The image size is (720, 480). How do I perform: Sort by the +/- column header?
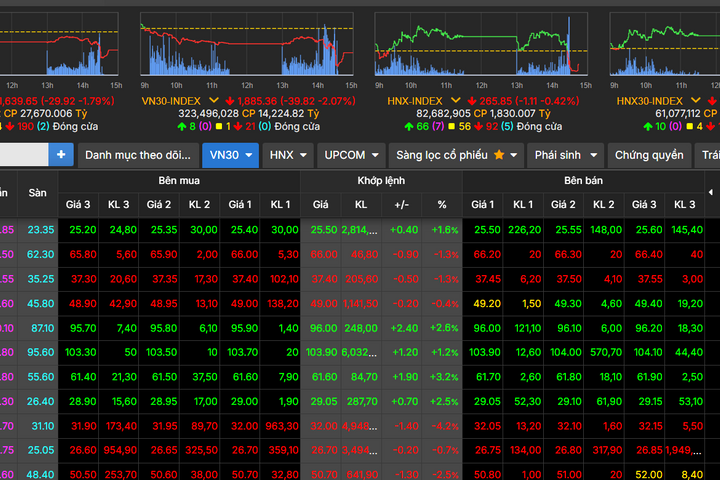401,204
